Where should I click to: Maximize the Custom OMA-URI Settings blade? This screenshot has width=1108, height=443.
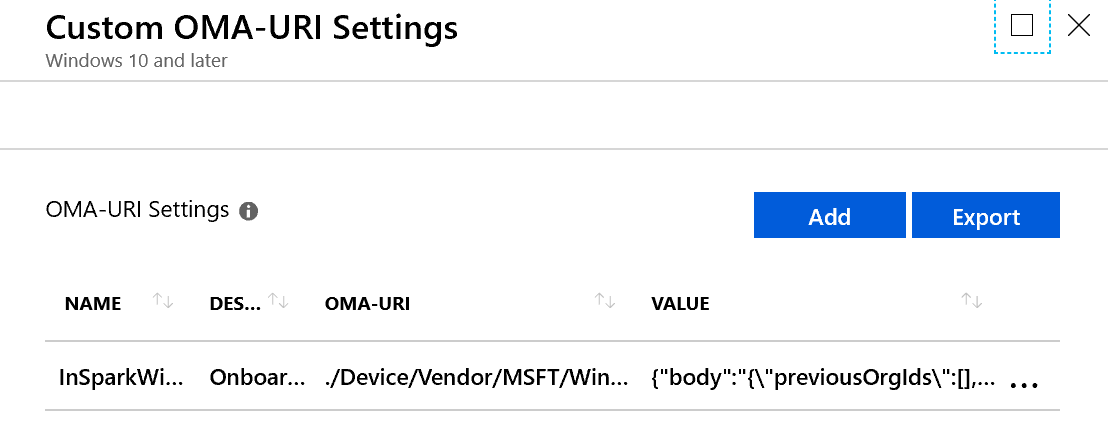pyautogui.click(x=1021, y=26)
